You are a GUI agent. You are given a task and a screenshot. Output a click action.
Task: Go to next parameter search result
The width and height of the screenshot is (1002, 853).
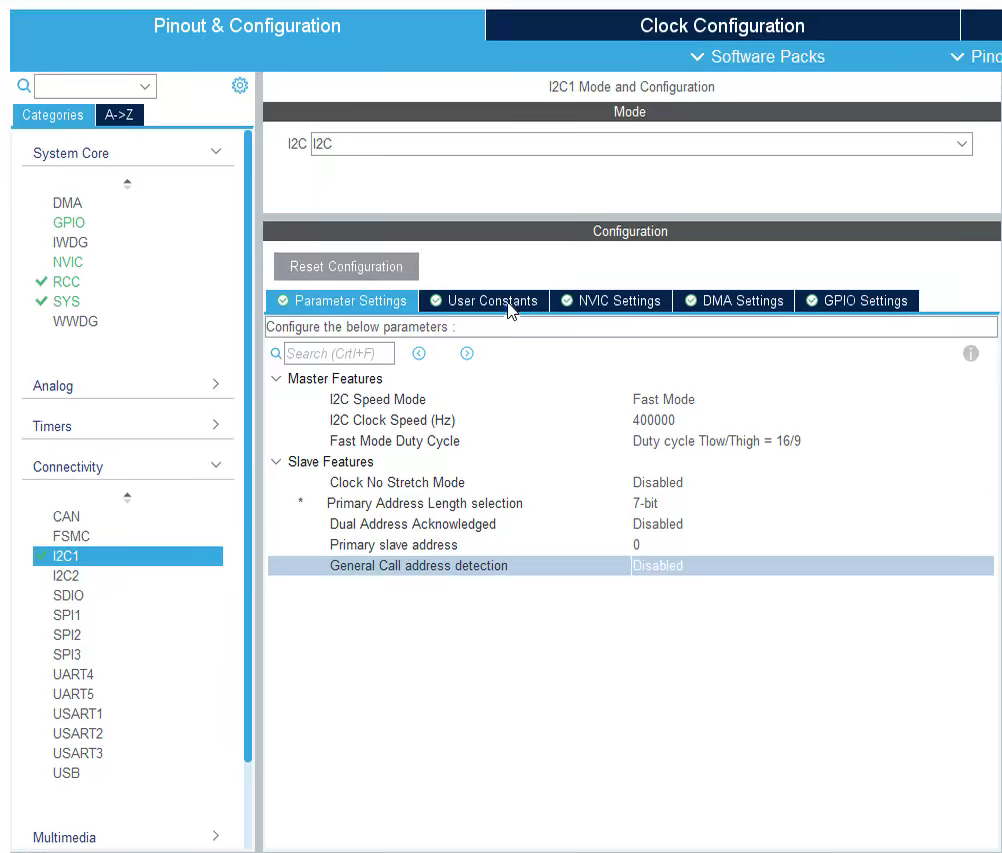(467, 353)
